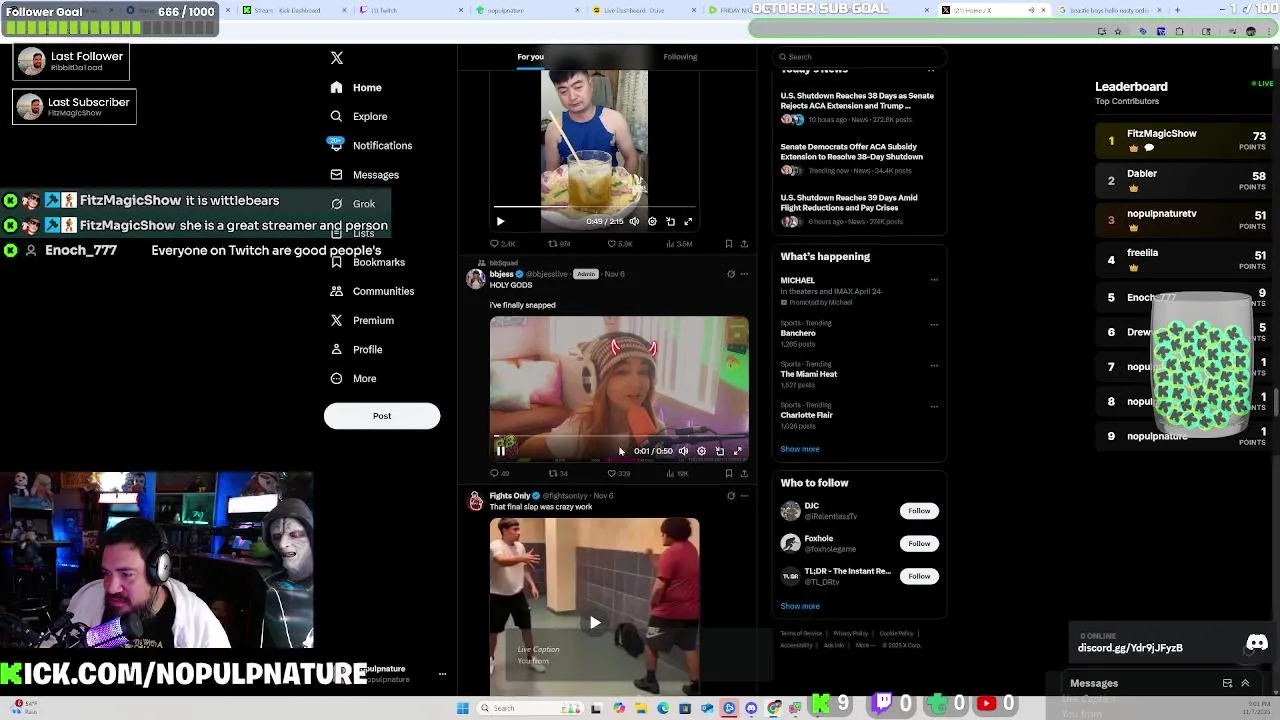The image size is (1280, 720).
Task: Open account menu dots beside nopulpnature
Action: (x=442, y=675)
